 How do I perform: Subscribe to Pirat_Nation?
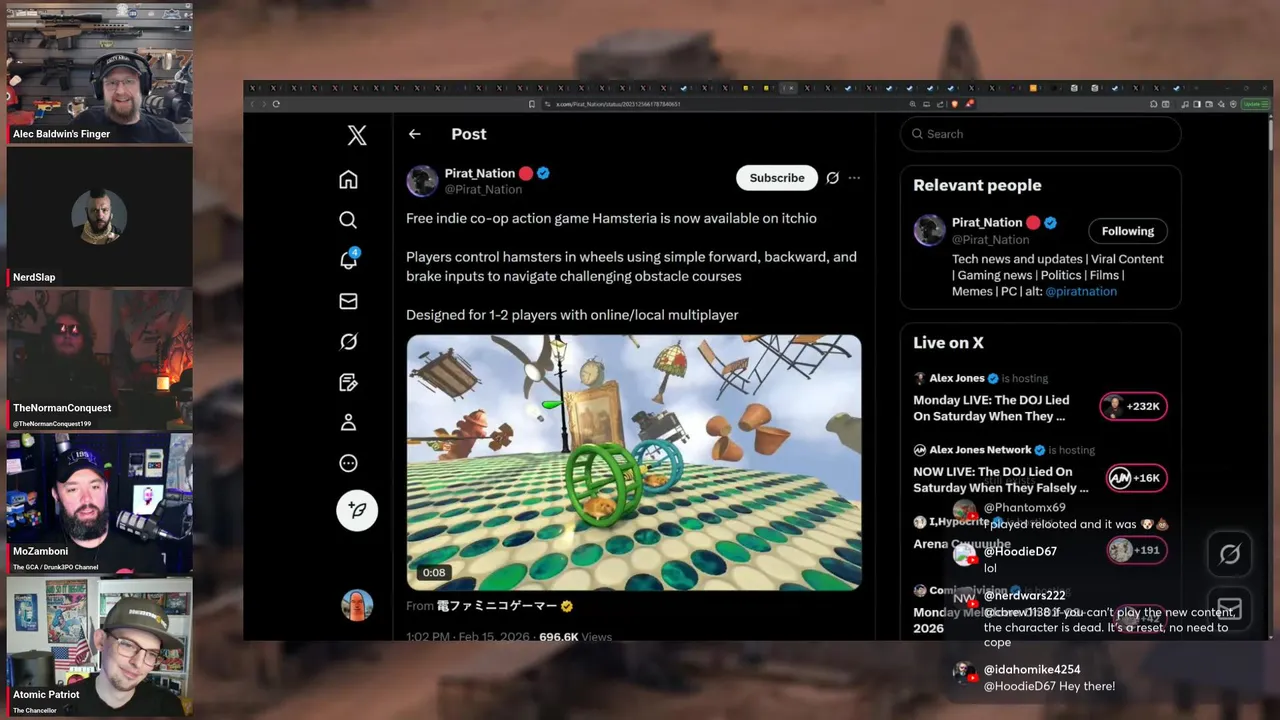coord(777,178)
